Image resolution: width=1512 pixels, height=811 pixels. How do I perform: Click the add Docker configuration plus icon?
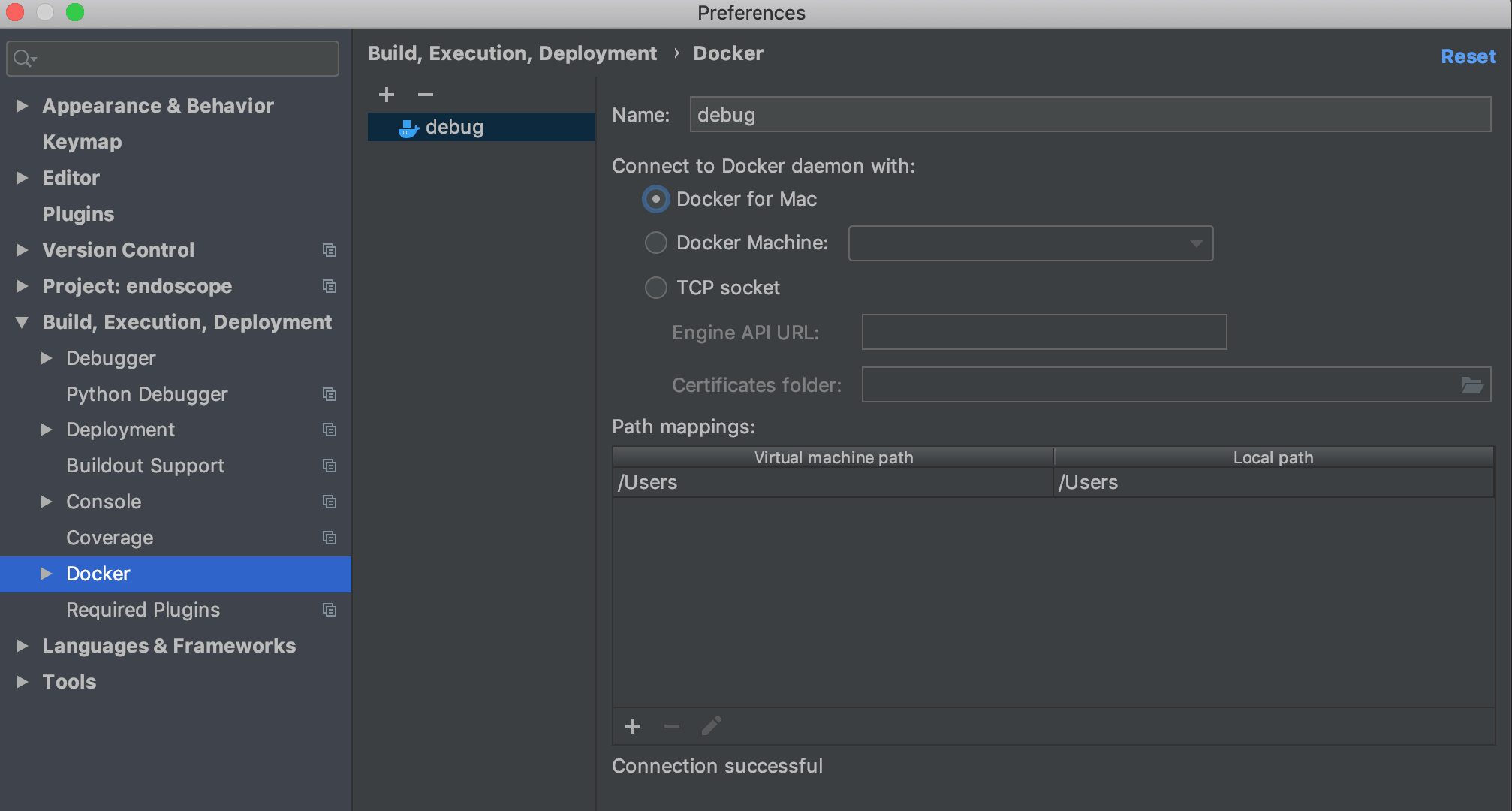pyautogui.click(x=387, y=95)
